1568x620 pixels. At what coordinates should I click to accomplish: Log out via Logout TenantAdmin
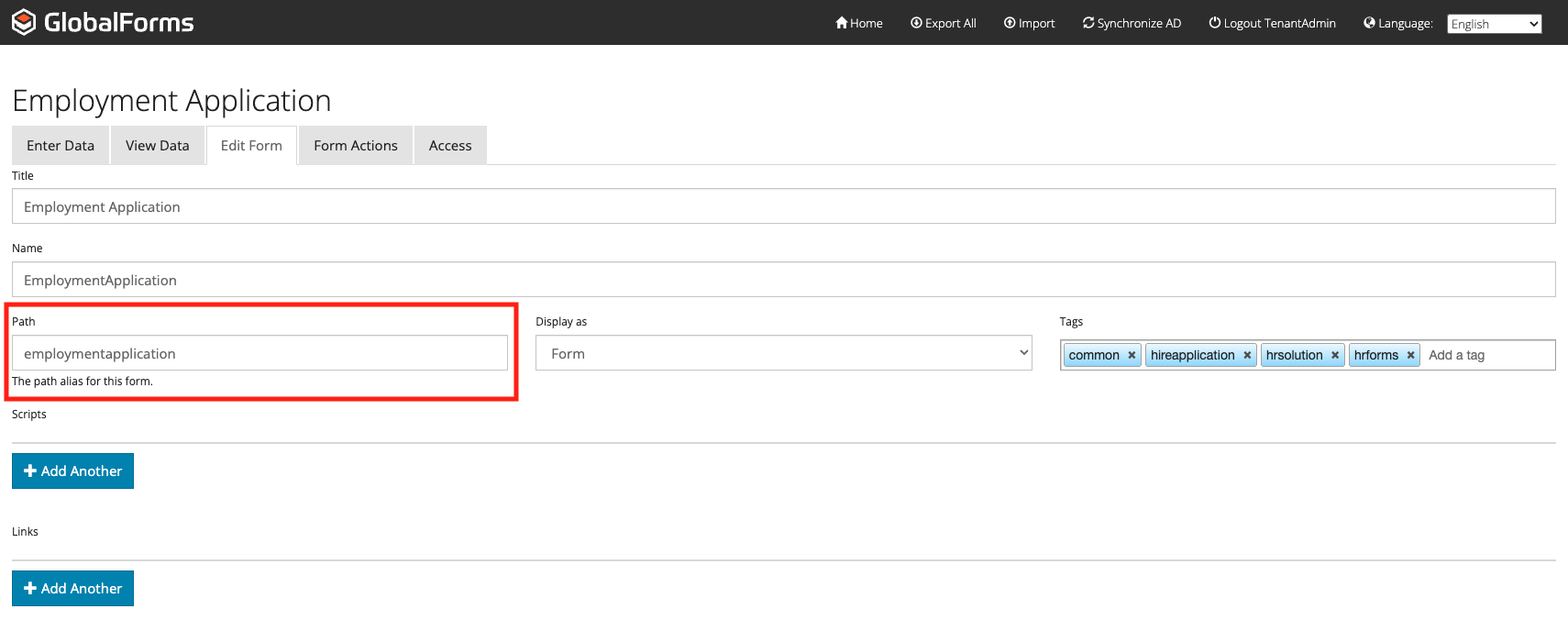coord(1273,23)
